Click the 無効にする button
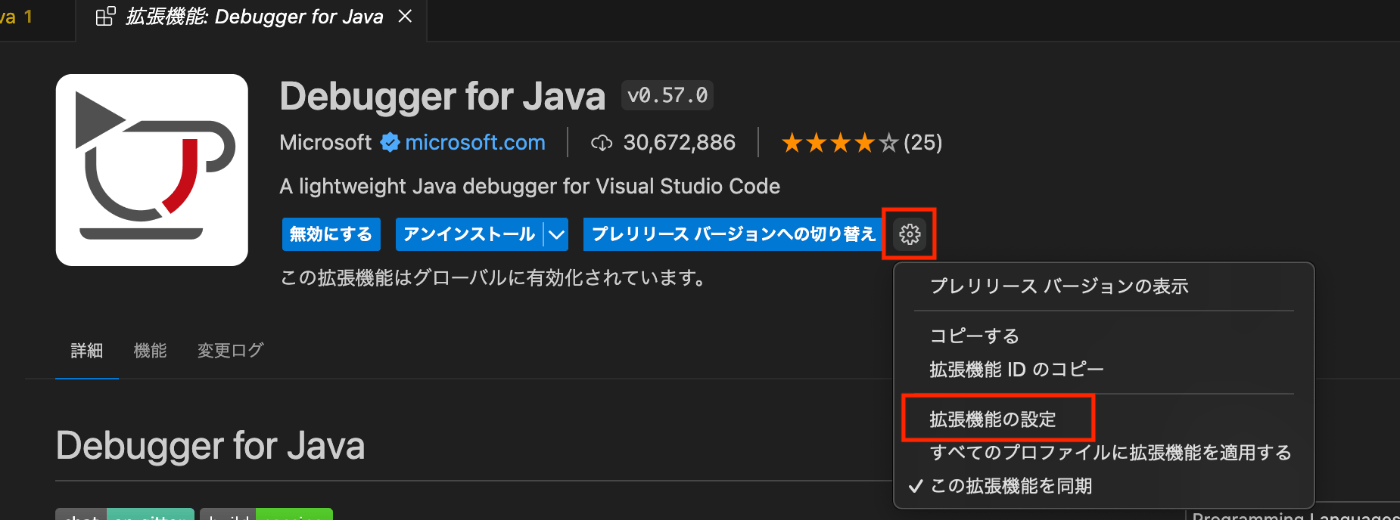1400x520 pixels. (x=331, y=235)
